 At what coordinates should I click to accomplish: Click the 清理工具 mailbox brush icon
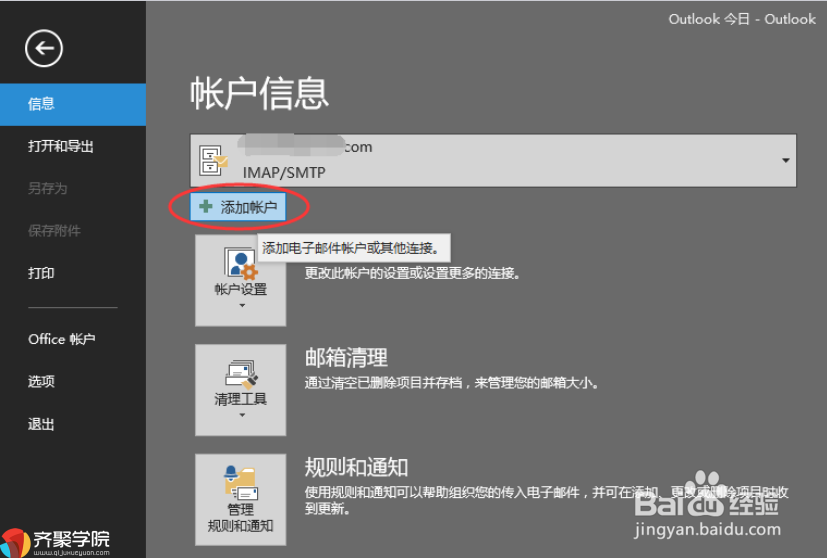241,373
